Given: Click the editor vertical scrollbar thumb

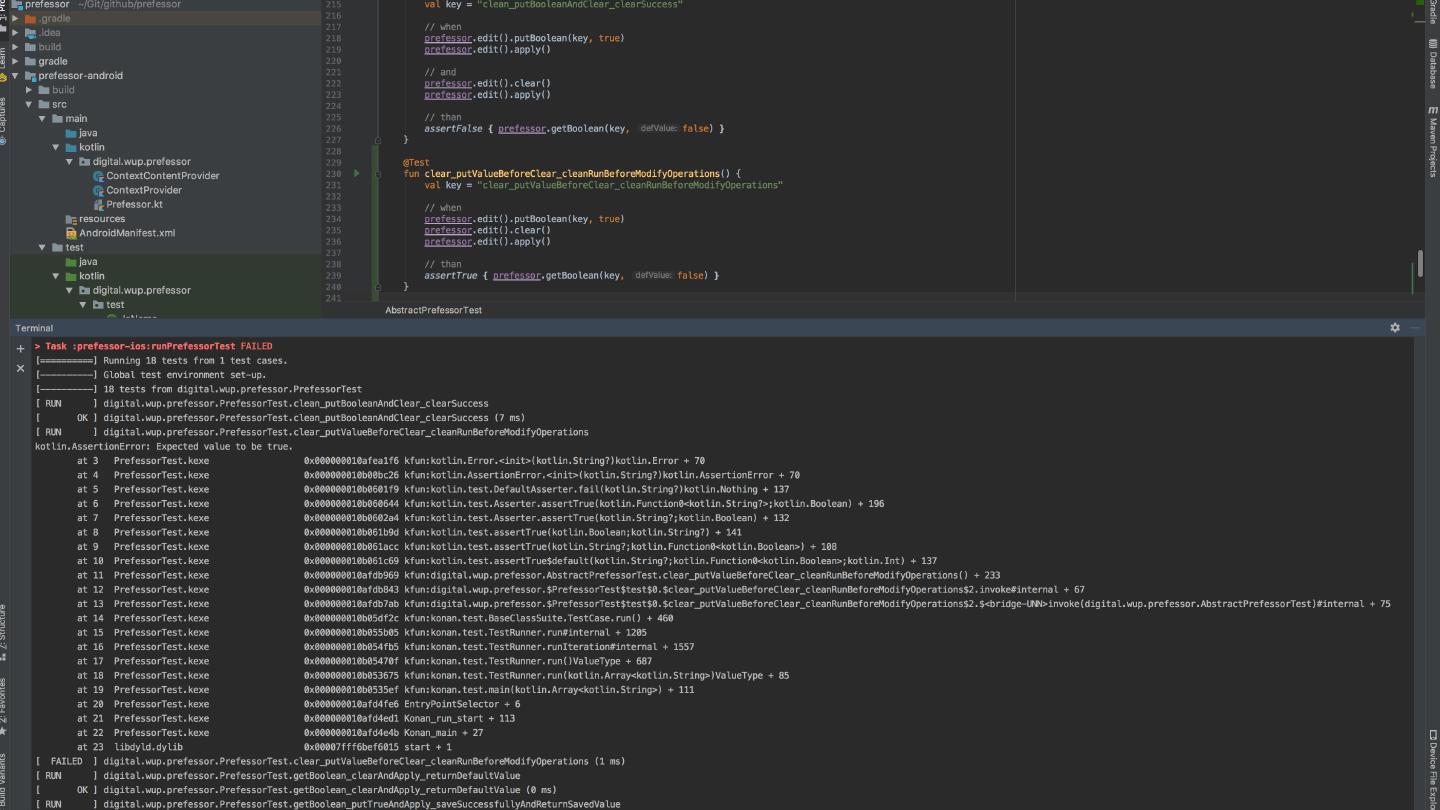Looking at the screenshot, I should pos(1419,263).
